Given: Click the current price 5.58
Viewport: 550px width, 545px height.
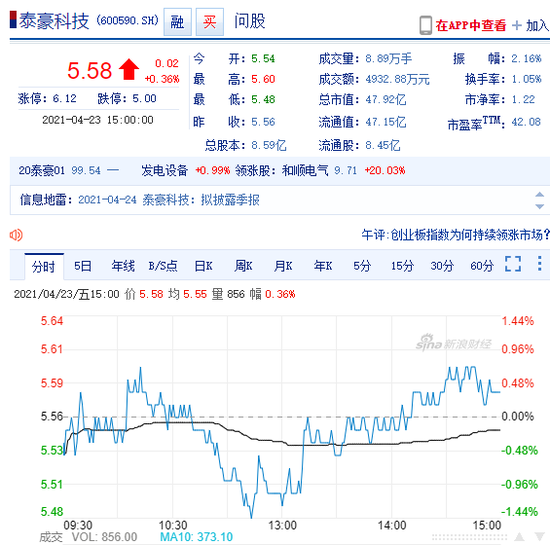Looking at the screenshot, I should (x=89, y=70).
